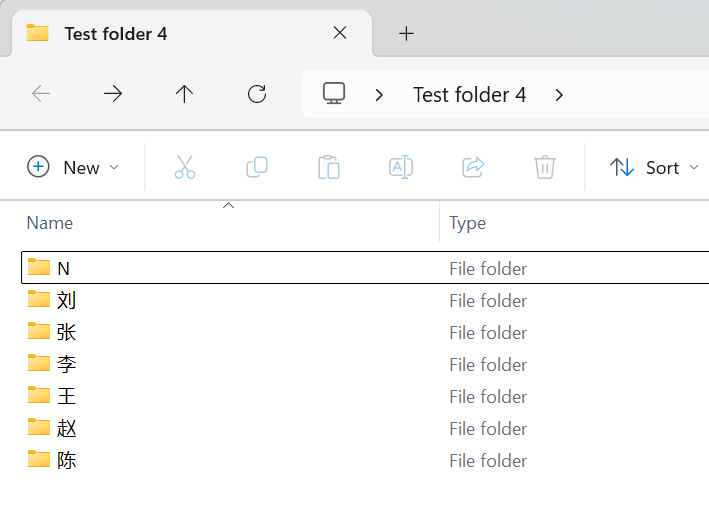
Task: Sort by the Name column header
Action: 50,222
